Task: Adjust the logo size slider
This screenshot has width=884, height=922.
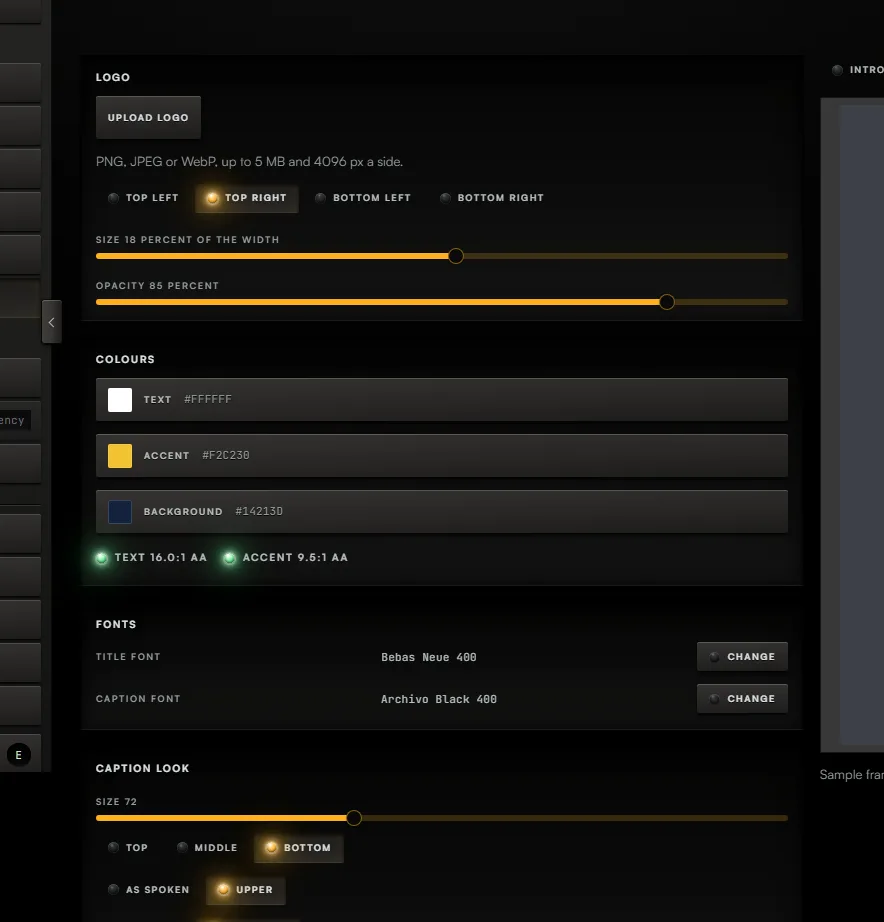Action: click(442, 256)
